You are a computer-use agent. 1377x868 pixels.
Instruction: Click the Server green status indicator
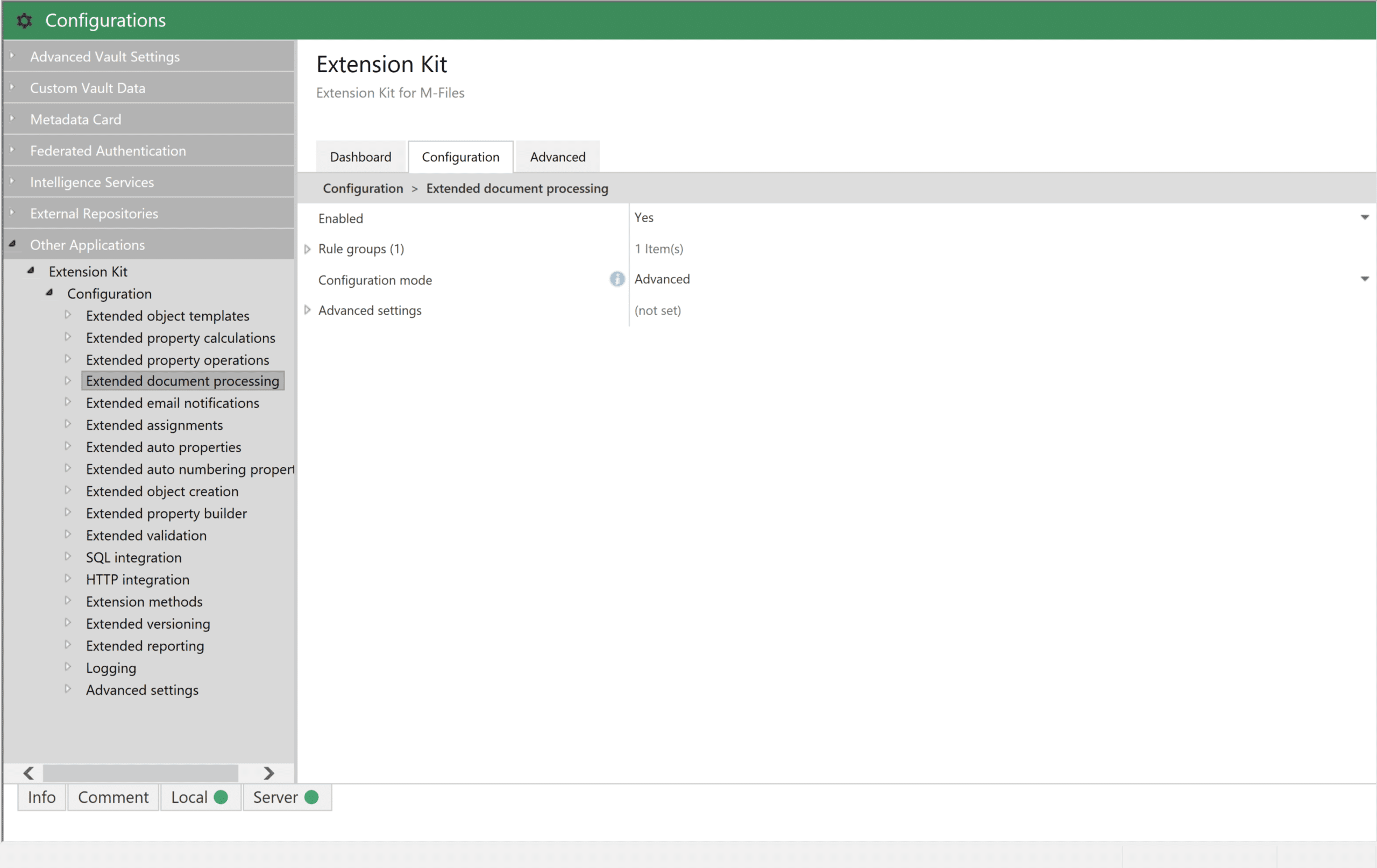click(x=311, y=797)
